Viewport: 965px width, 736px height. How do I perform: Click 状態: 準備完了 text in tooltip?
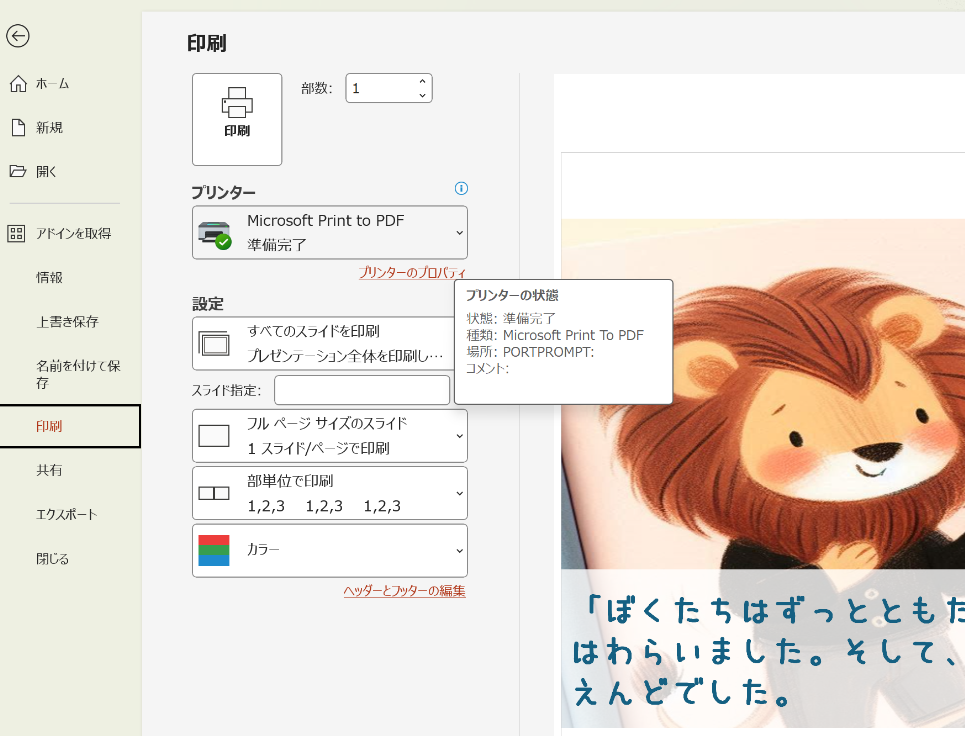511,318
